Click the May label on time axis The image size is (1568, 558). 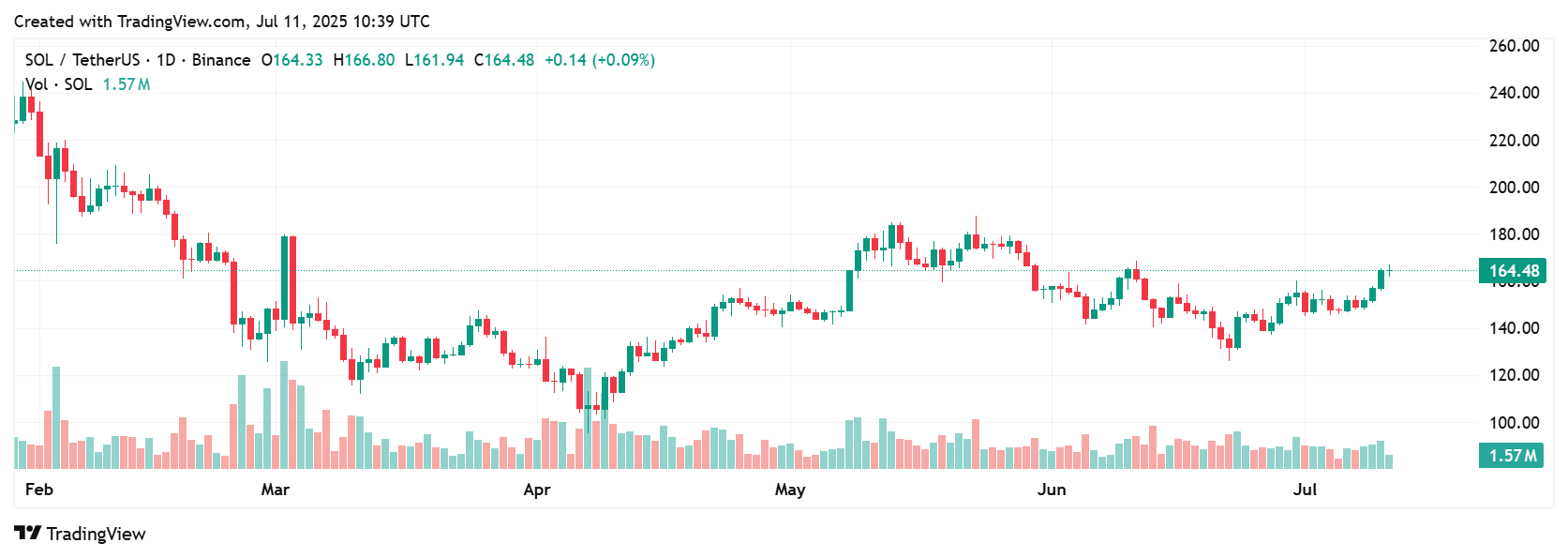click(790, 490)
